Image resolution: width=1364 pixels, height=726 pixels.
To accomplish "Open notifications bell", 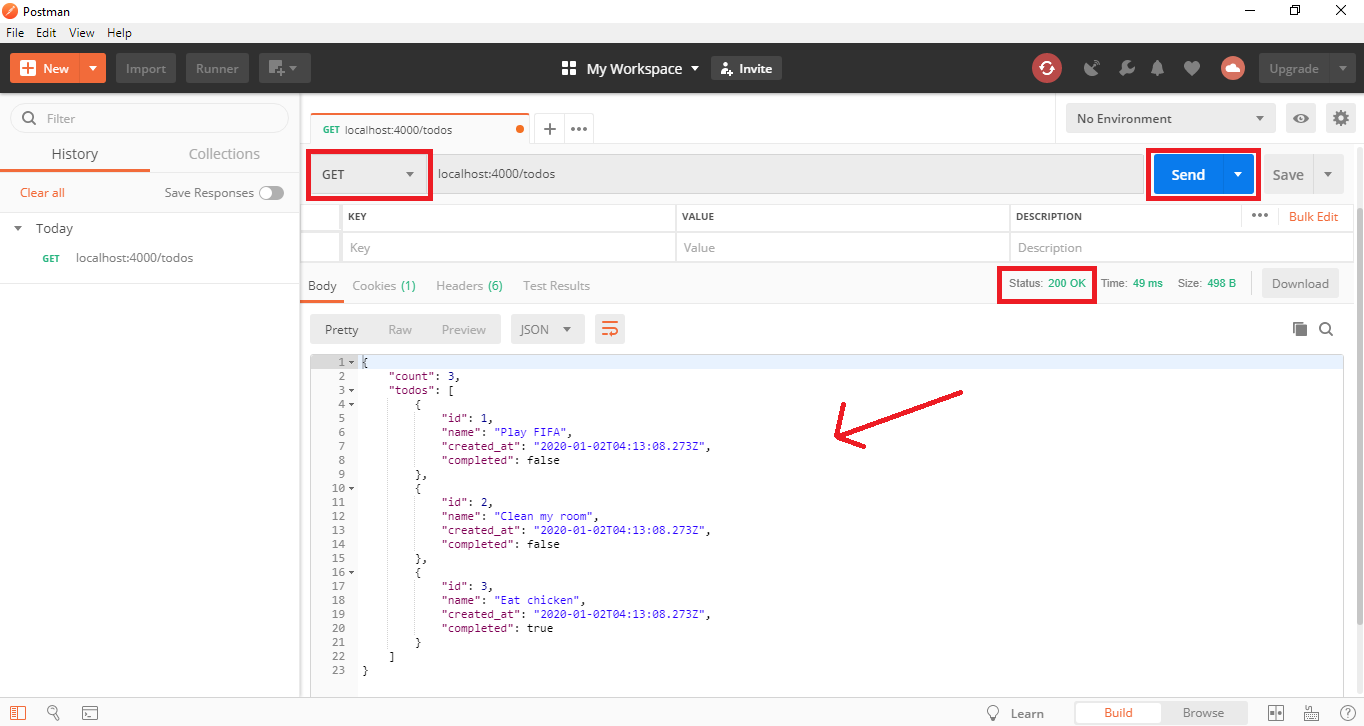I will click(1158, 68).
